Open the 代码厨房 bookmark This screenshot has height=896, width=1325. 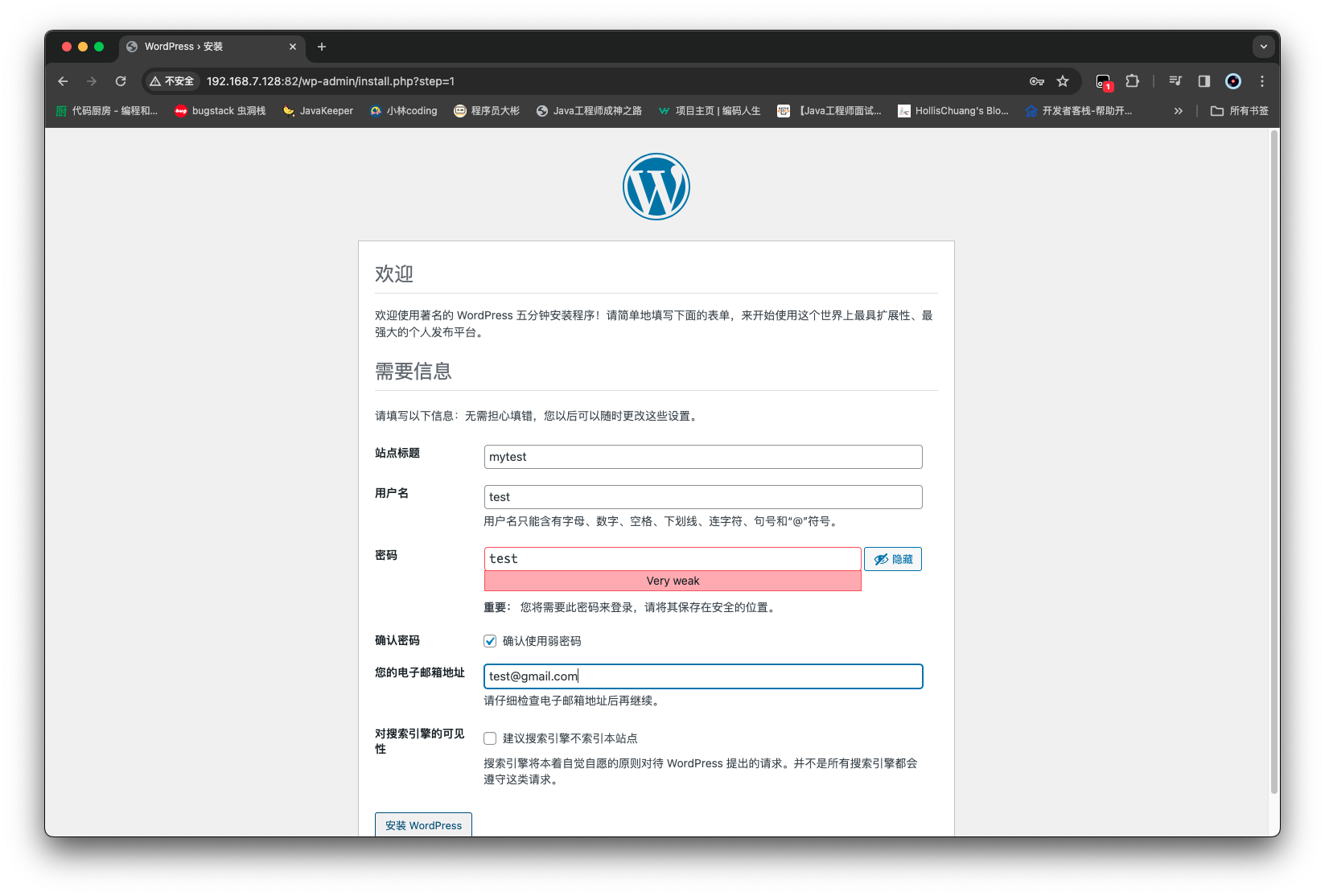click(106, 111)
